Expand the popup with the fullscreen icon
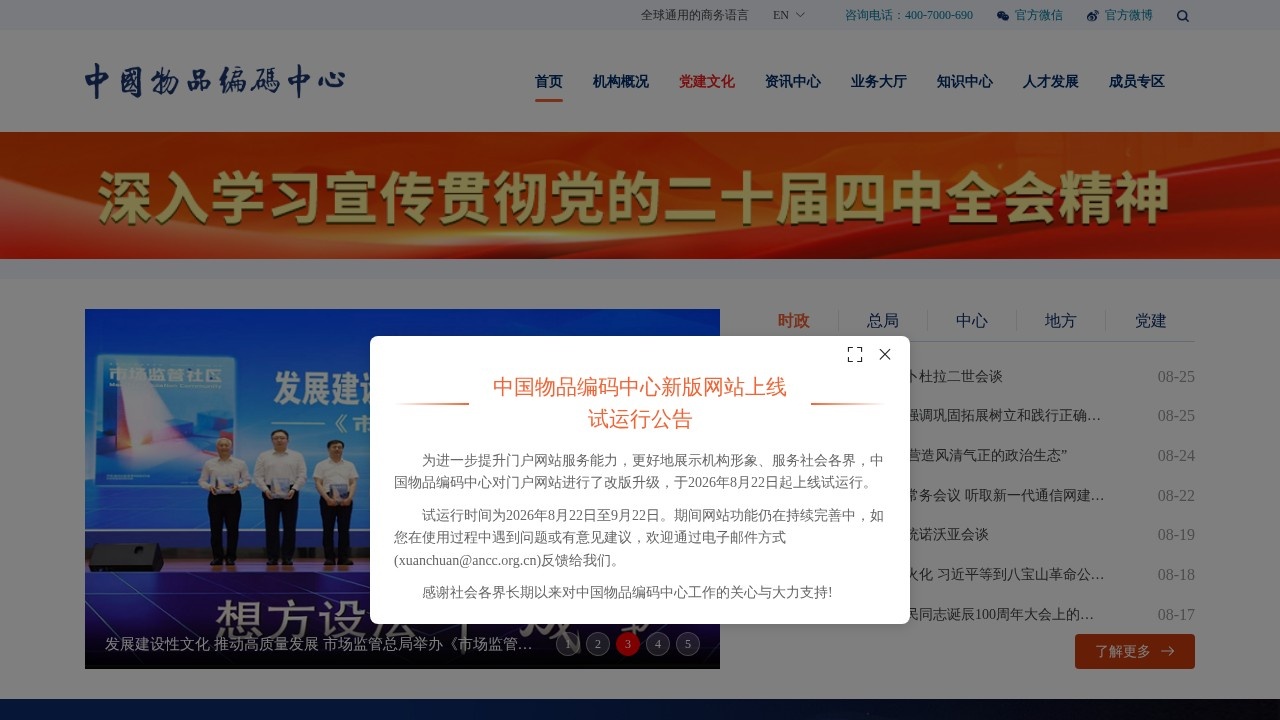The width and height of the screenshot is (1280, 720). point(855,354)
